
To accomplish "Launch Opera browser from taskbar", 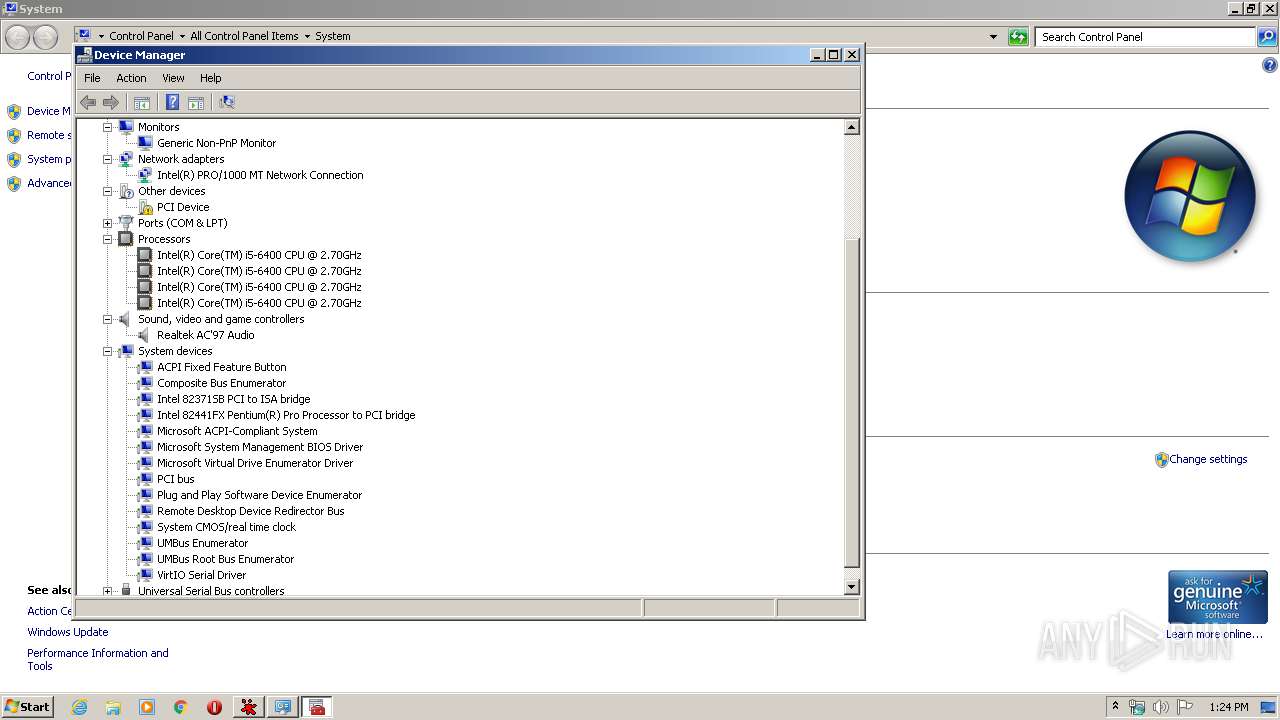I will coord(214,707).
